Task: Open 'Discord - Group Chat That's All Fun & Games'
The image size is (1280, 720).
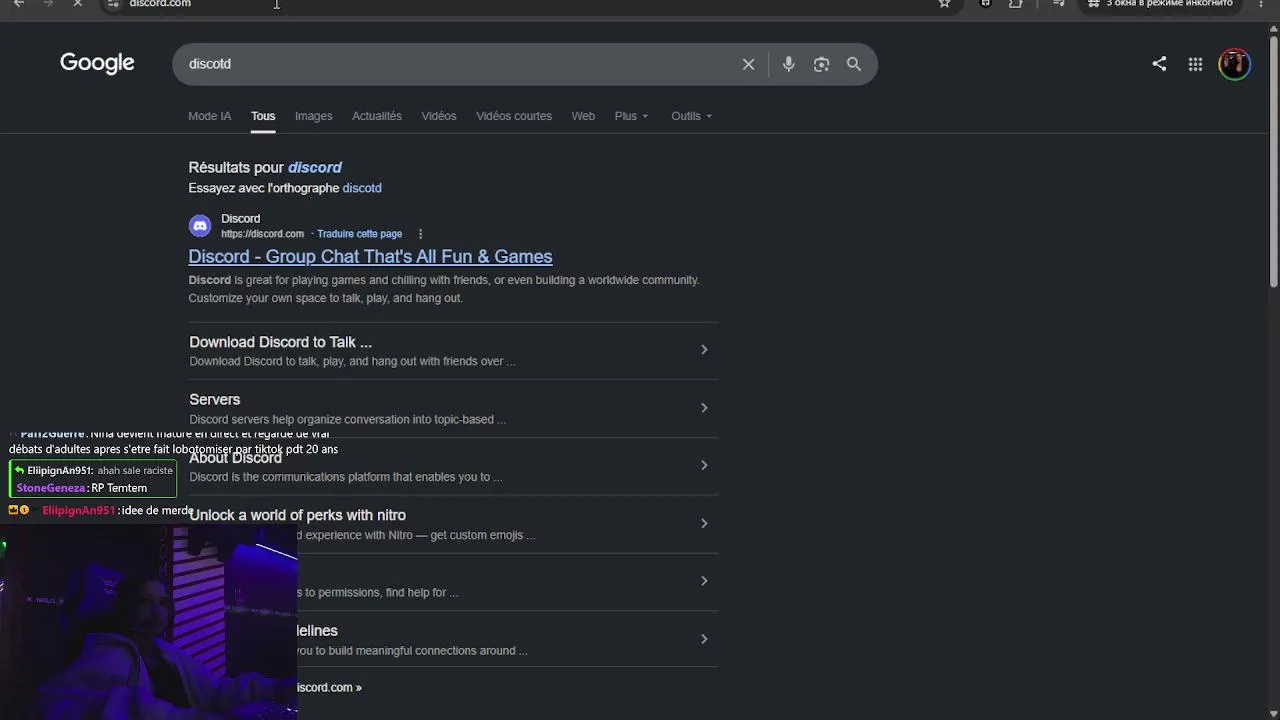Action: (370, 257)
